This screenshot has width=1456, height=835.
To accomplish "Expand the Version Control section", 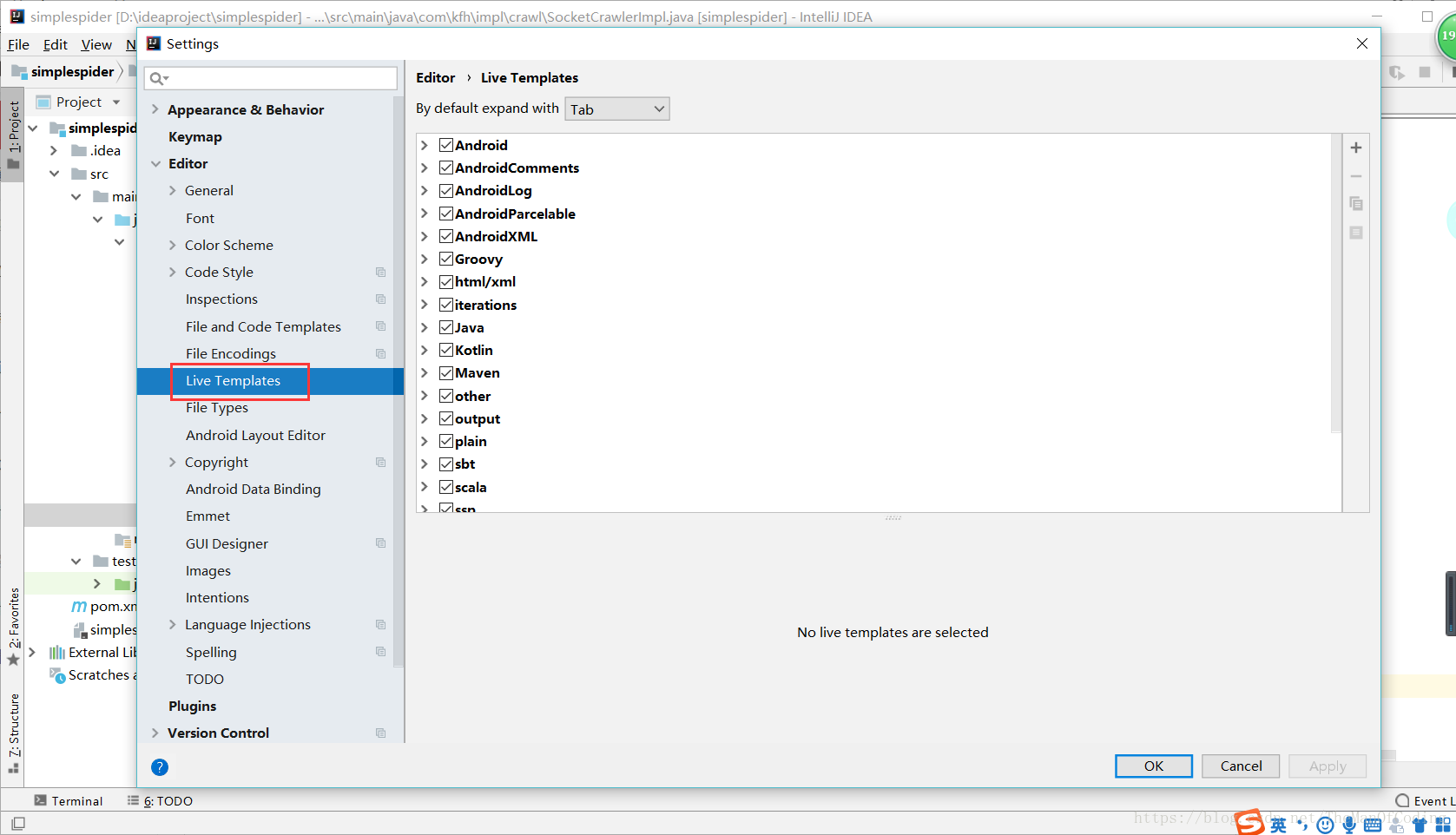I will click(x=155, y=733).
